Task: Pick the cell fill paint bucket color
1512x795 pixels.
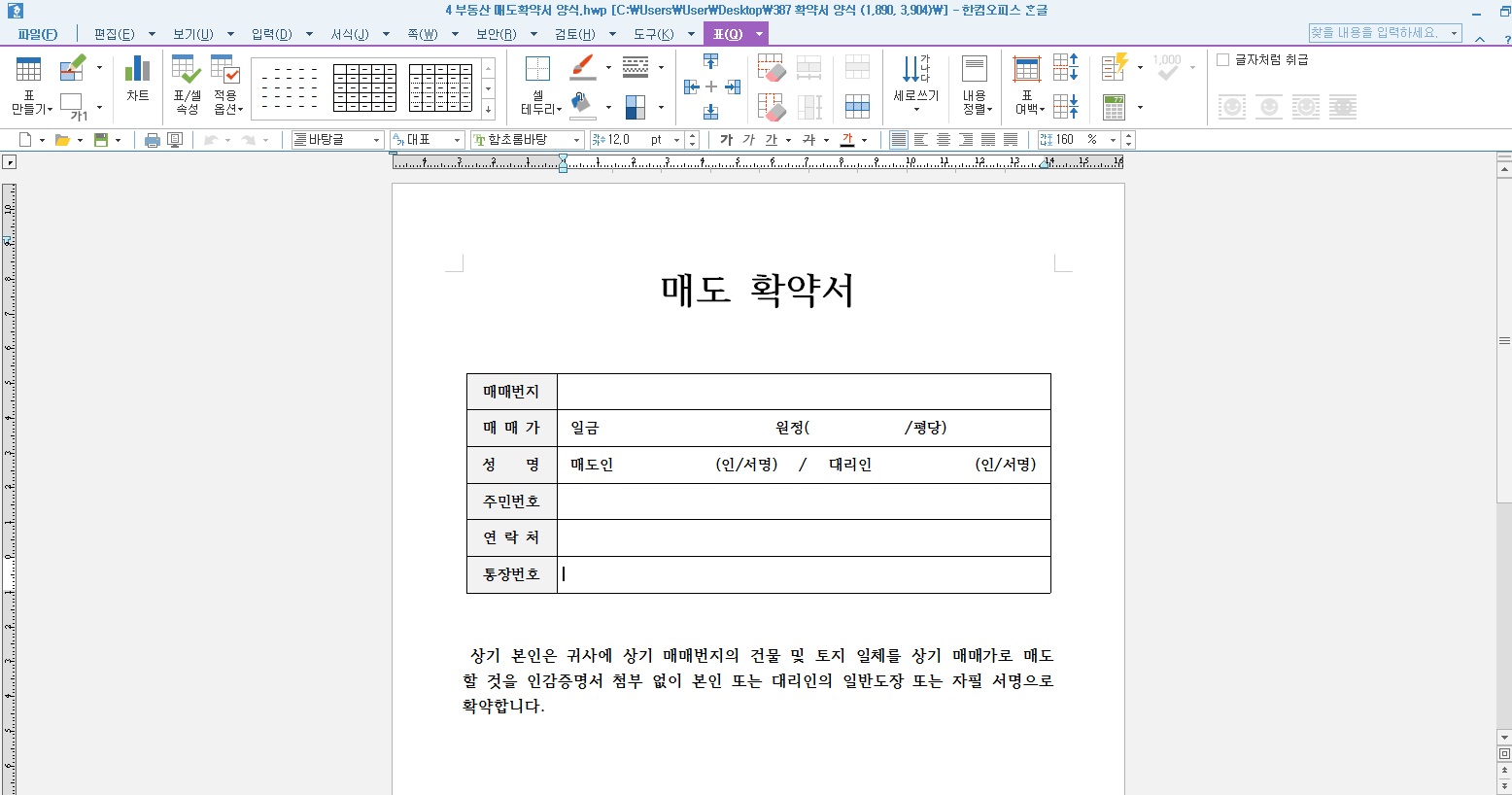Action: tap(582, 105)
